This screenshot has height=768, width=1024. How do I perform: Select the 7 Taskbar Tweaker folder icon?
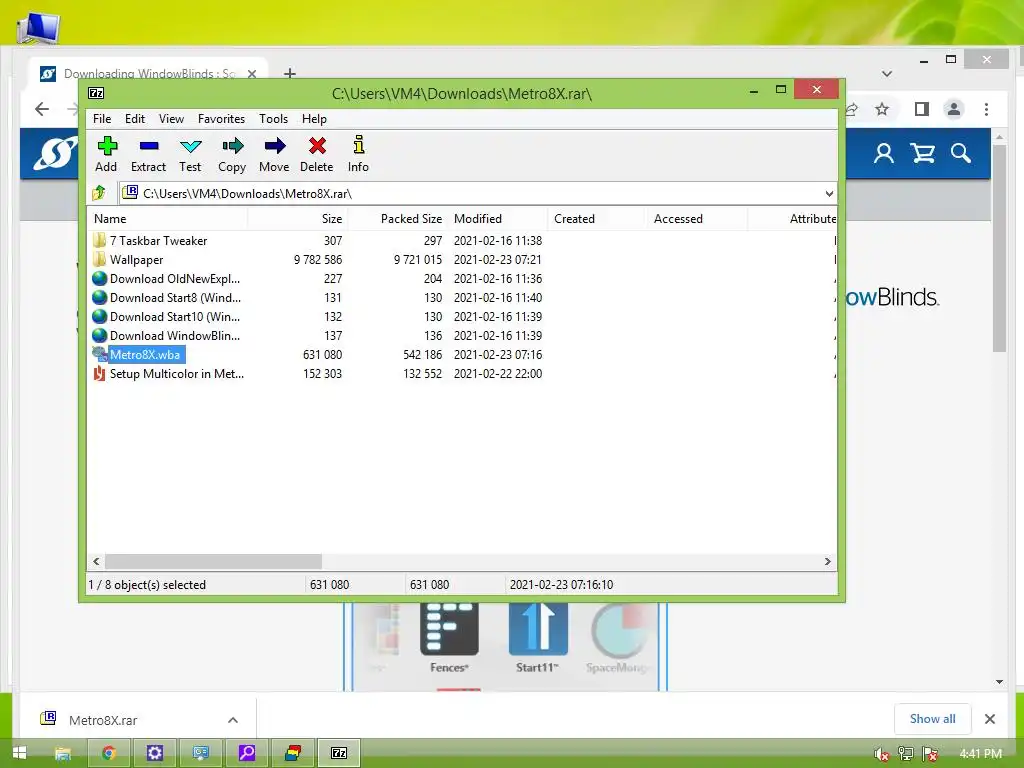pos(99,240)
